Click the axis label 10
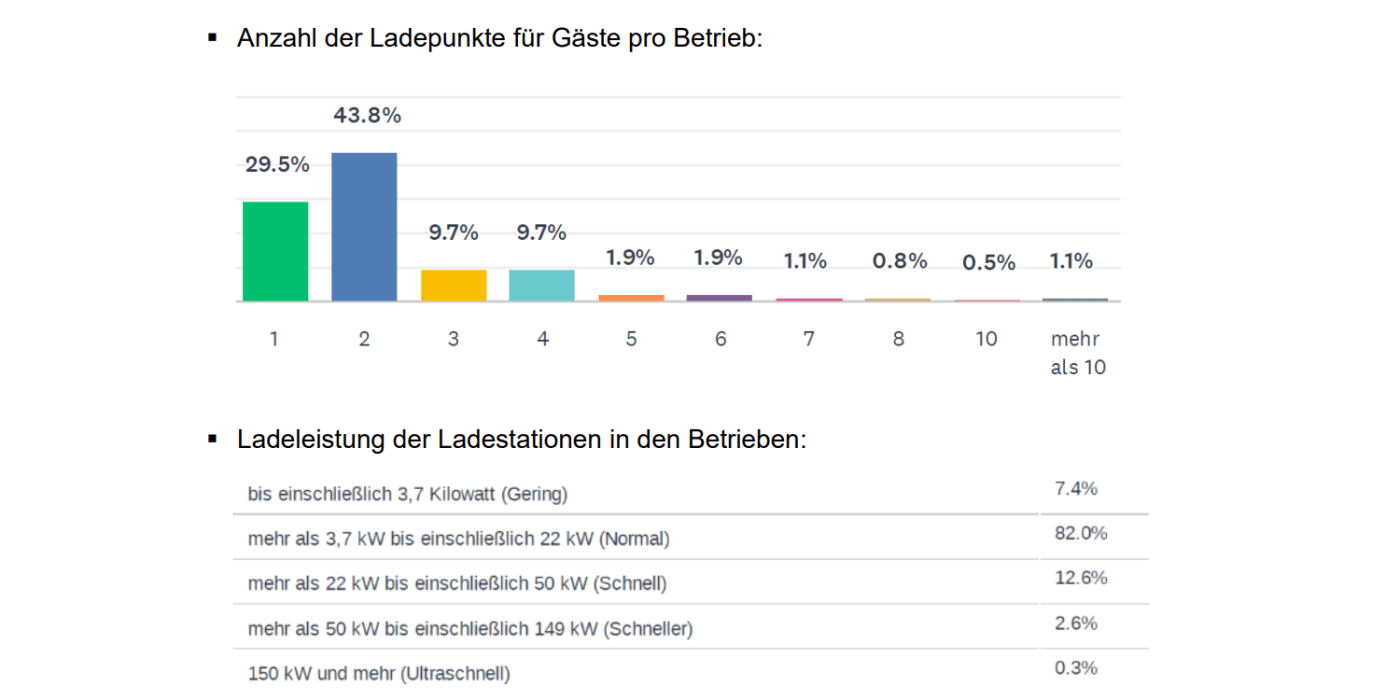 (986, 339)
